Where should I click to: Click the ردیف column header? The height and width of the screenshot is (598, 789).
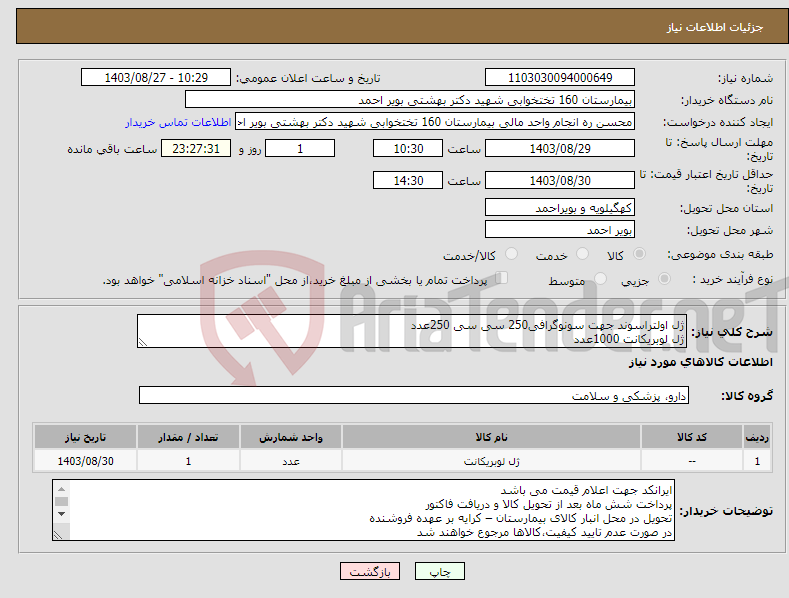[x=757, y=437]
